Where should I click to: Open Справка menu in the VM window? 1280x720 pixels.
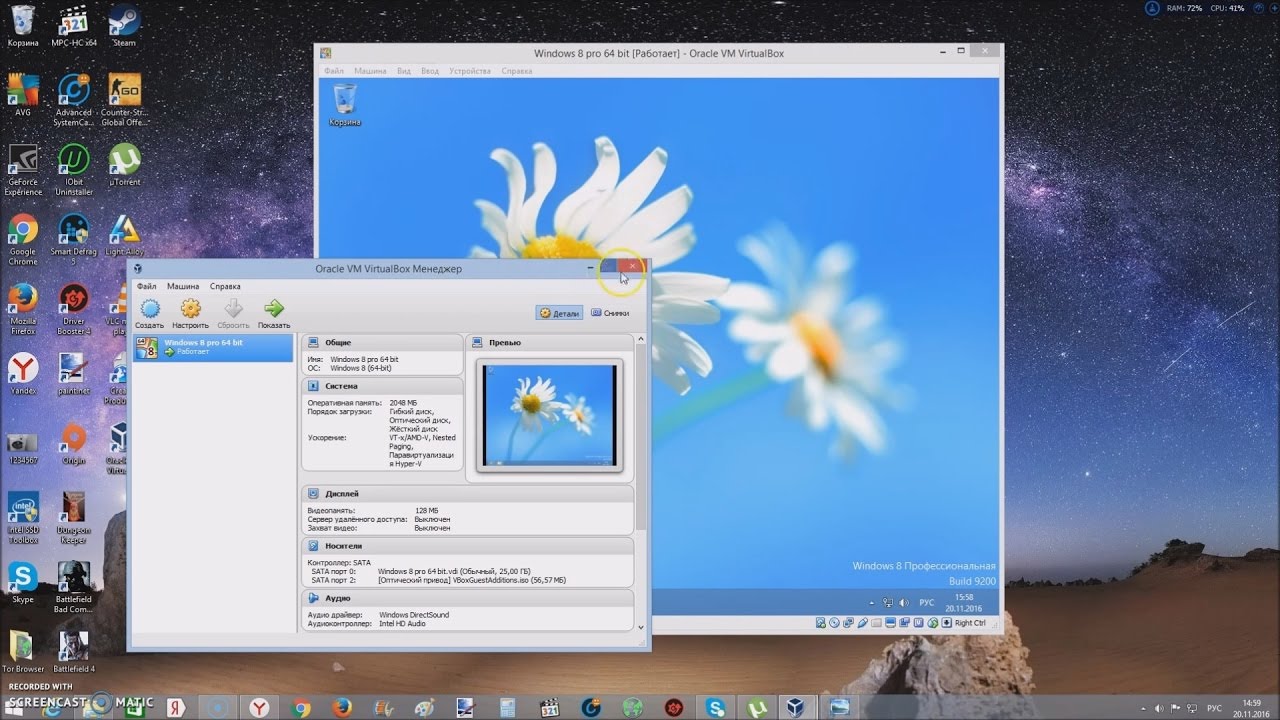tap(517, 71)
